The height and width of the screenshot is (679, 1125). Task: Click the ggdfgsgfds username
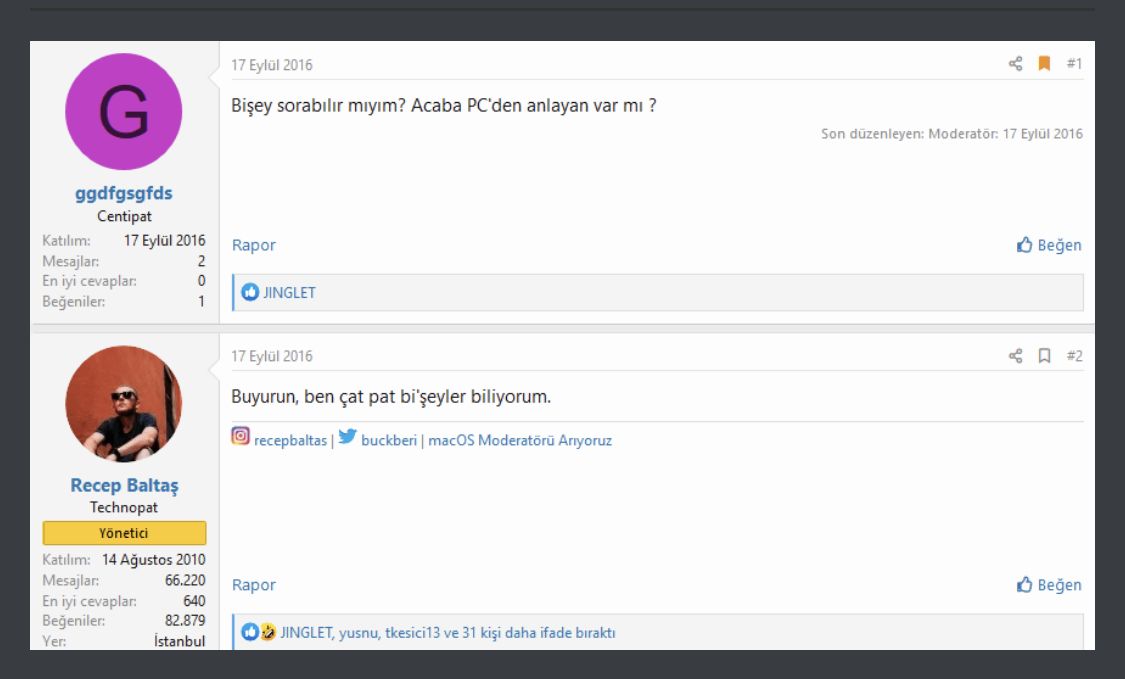click(x=124, y=194)
